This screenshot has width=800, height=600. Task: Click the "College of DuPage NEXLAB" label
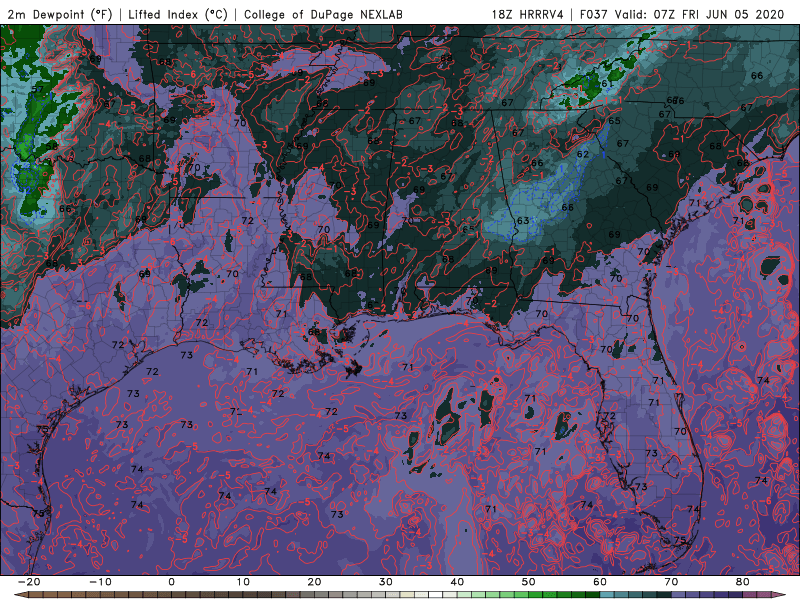tap(323, 14)
